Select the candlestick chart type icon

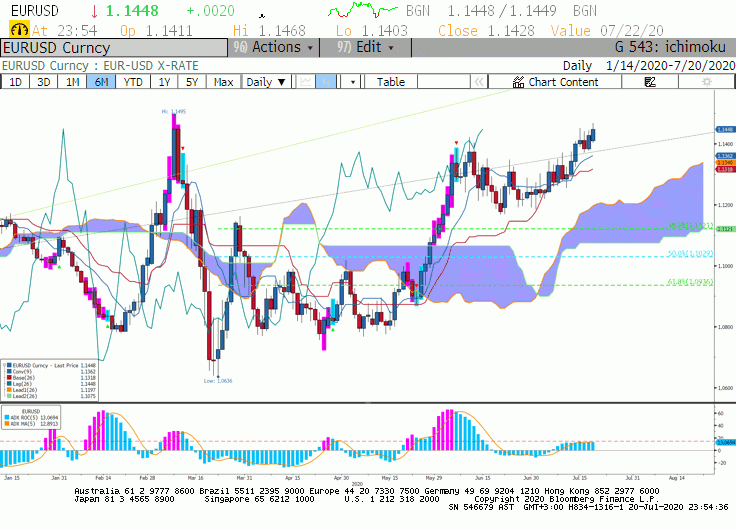point(326,82)
